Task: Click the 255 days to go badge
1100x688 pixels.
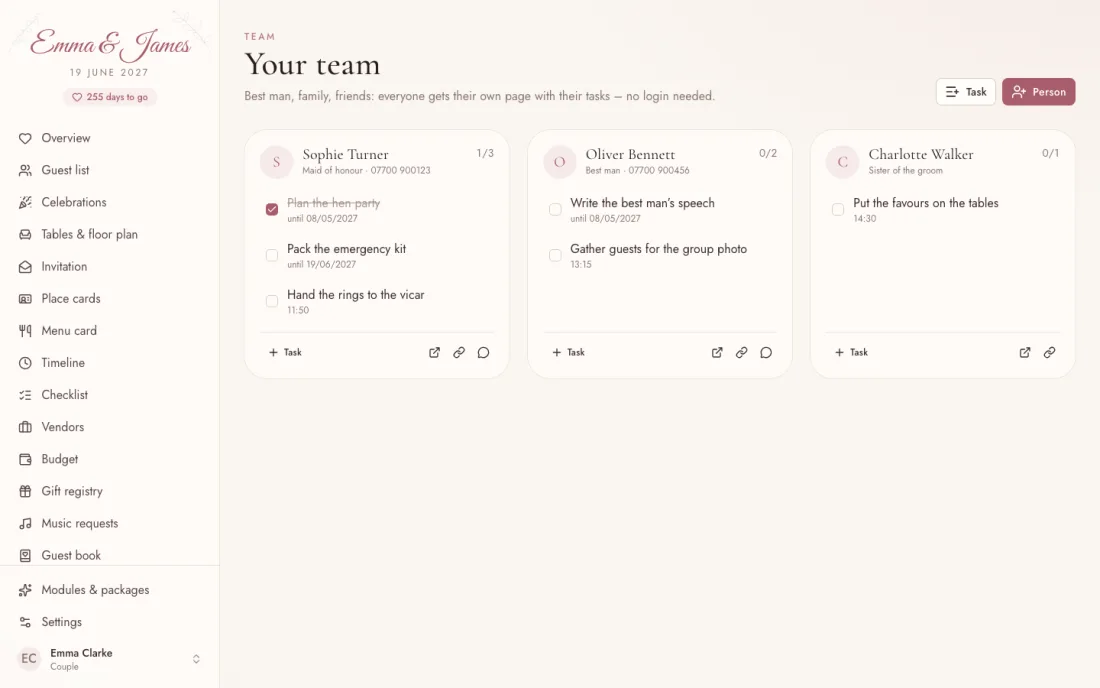Action: pos(110,97)
